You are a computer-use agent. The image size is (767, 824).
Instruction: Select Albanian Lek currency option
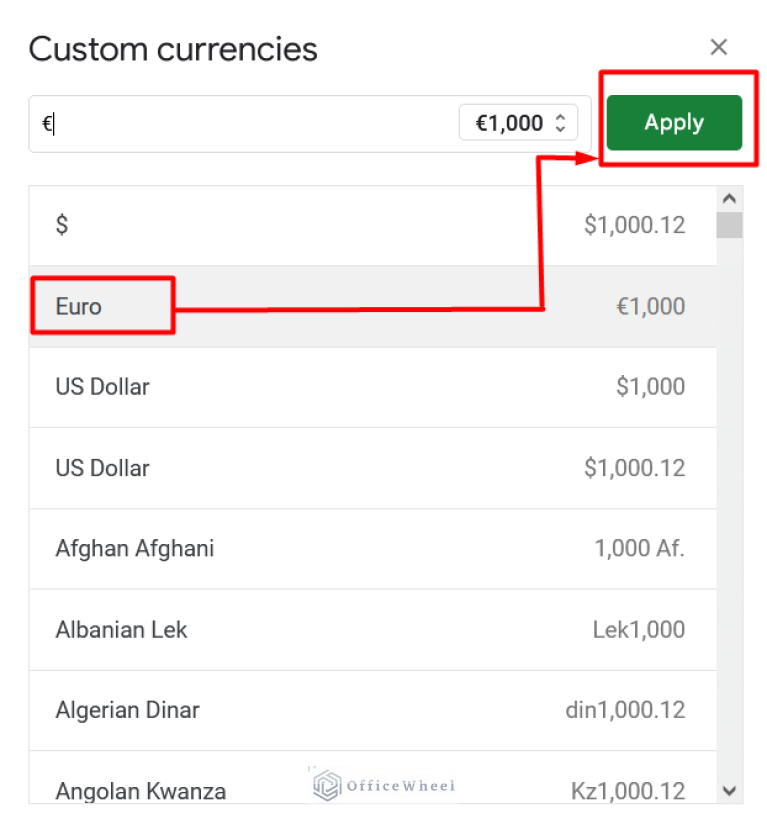300,629
